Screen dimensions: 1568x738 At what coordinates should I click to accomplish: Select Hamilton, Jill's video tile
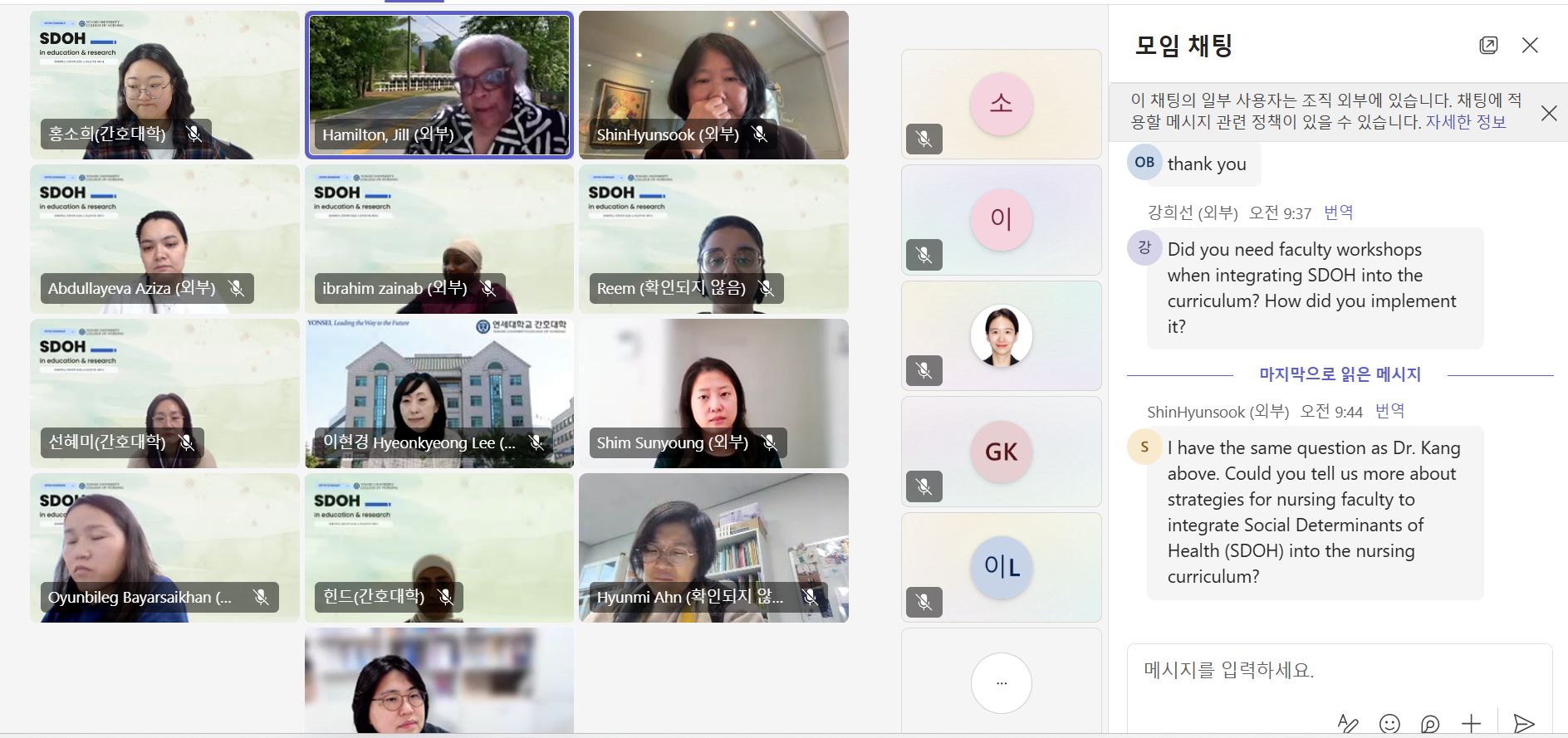click(x=439, y=85)
